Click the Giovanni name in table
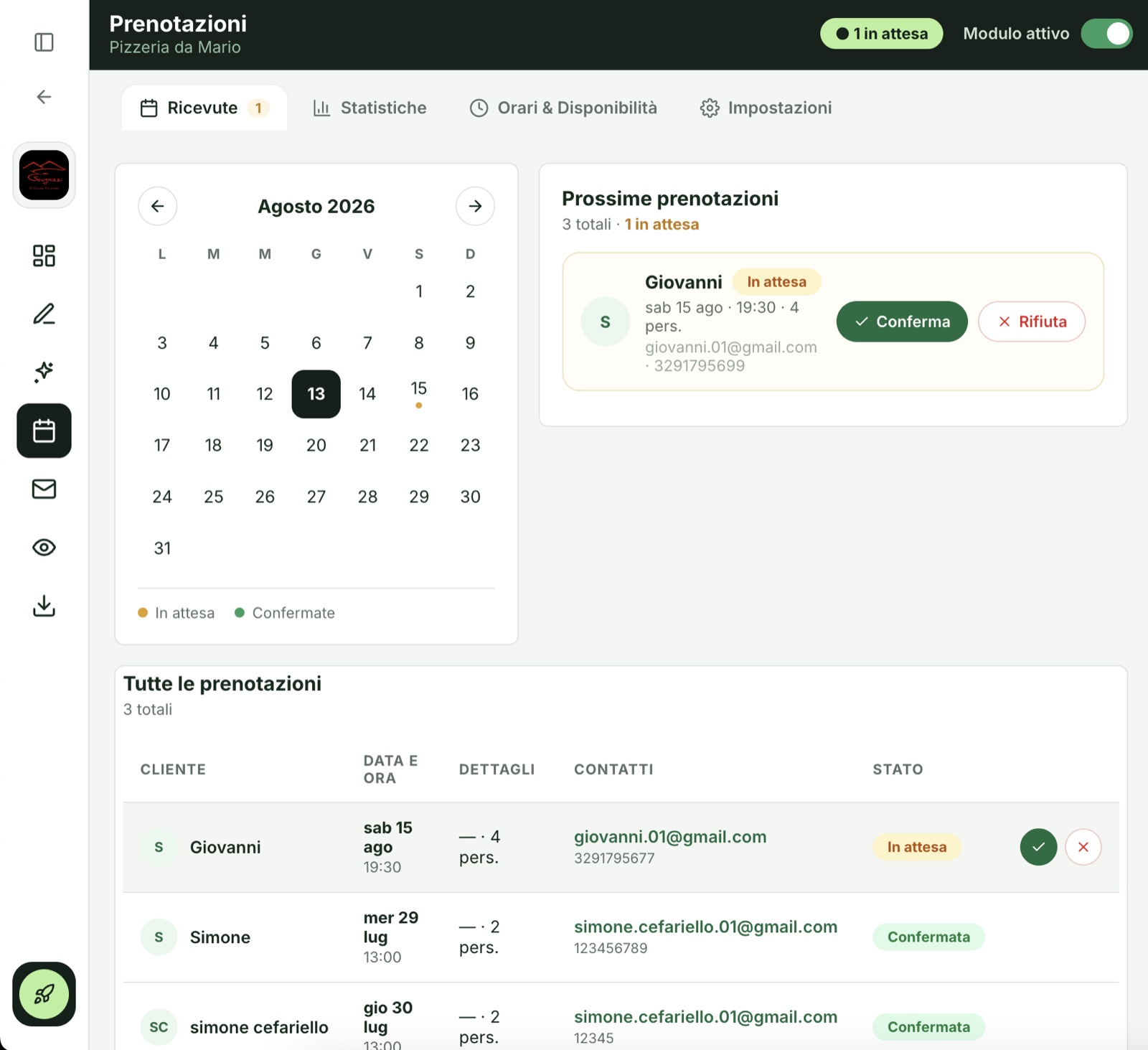Screen dimensions: 1148x1050 coord(225,847)
